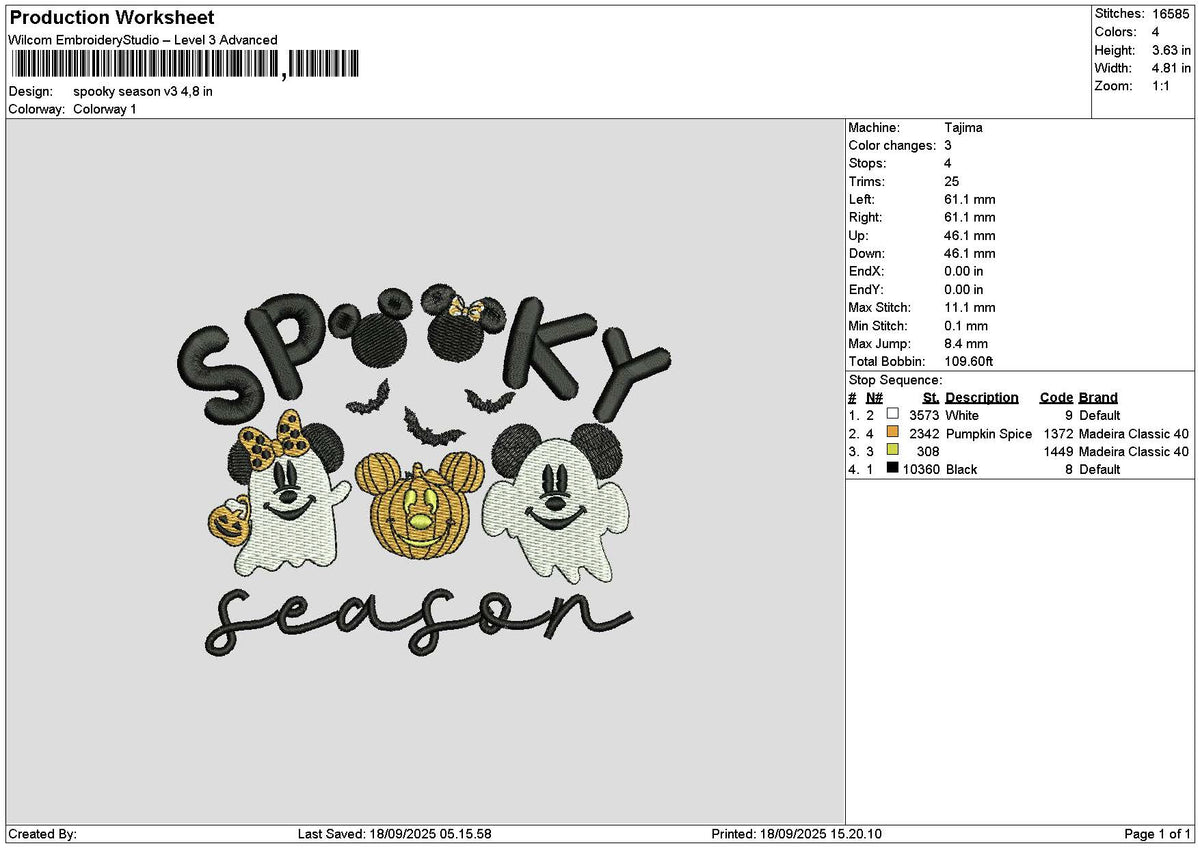Click the Total Bobbin value '109.60ft'
The image size is (1200, 848).
point(969,362)
